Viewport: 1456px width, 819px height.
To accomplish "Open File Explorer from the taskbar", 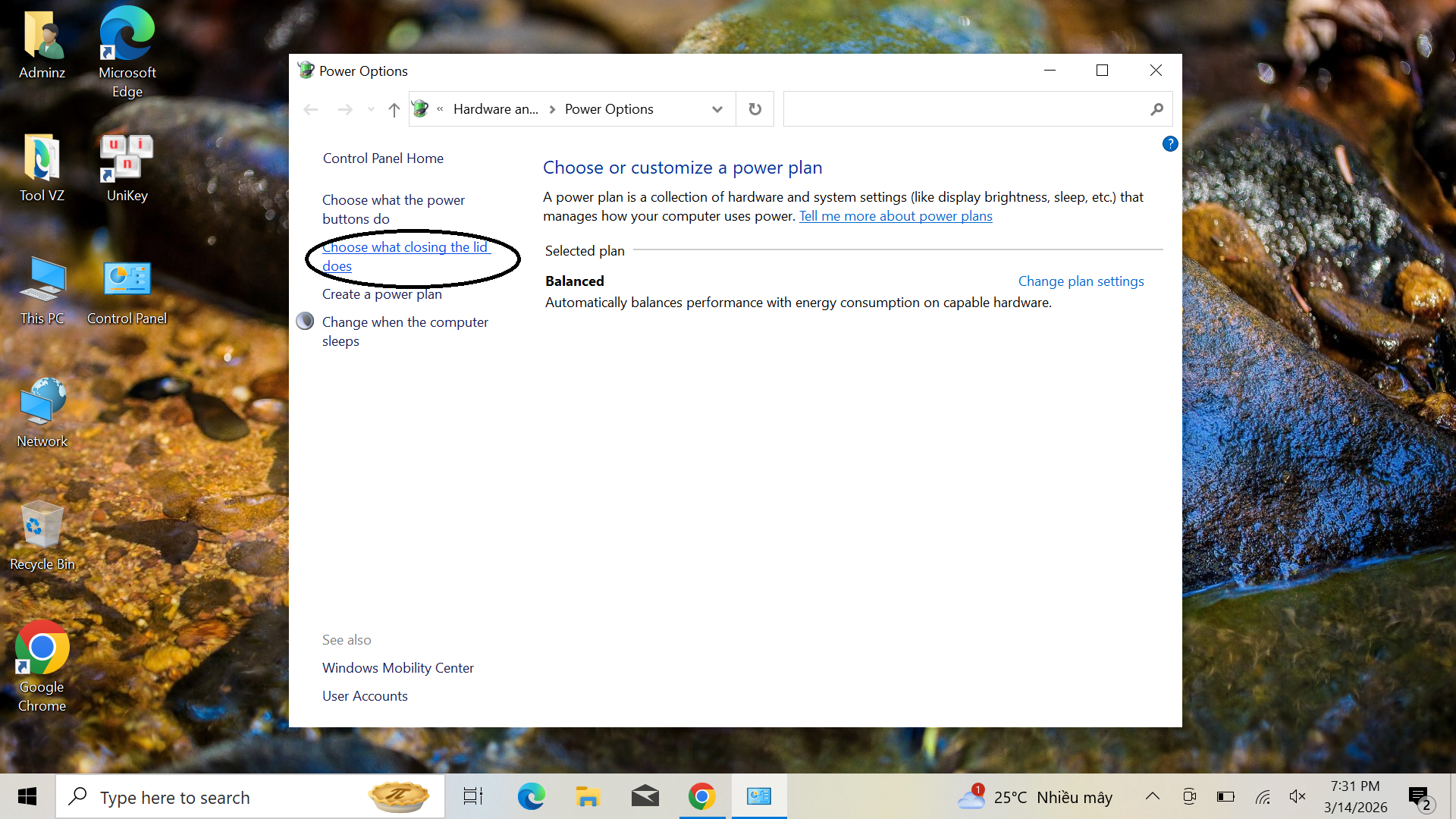I will (x=588, y=796).
